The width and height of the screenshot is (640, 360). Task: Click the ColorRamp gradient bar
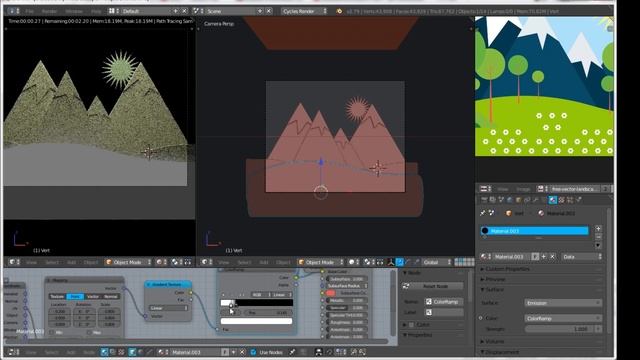pyautogui.click(x=257, y=303)
